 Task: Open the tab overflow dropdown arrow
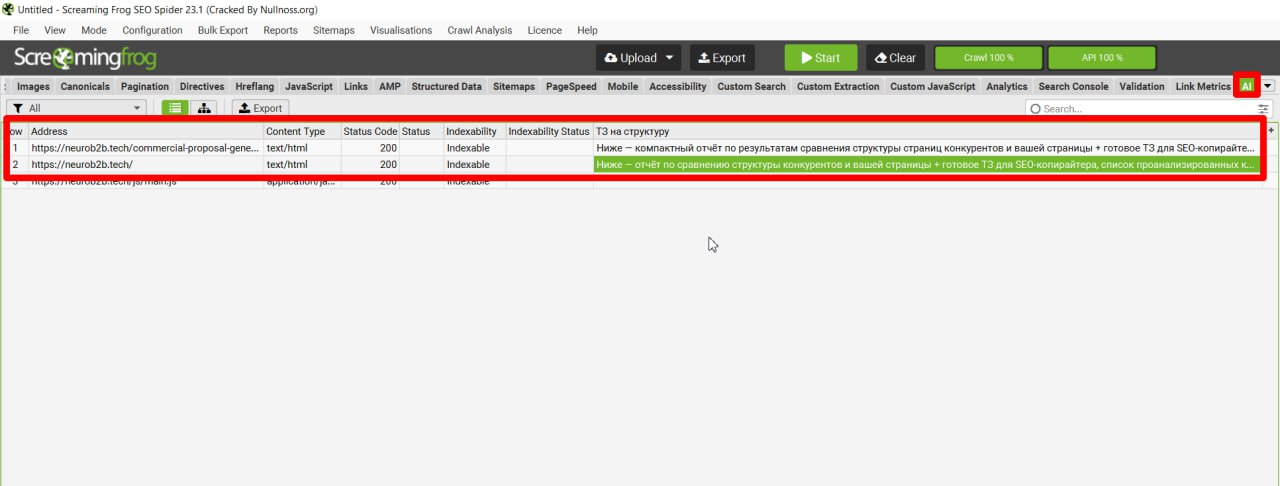[x=1268, y=86]
